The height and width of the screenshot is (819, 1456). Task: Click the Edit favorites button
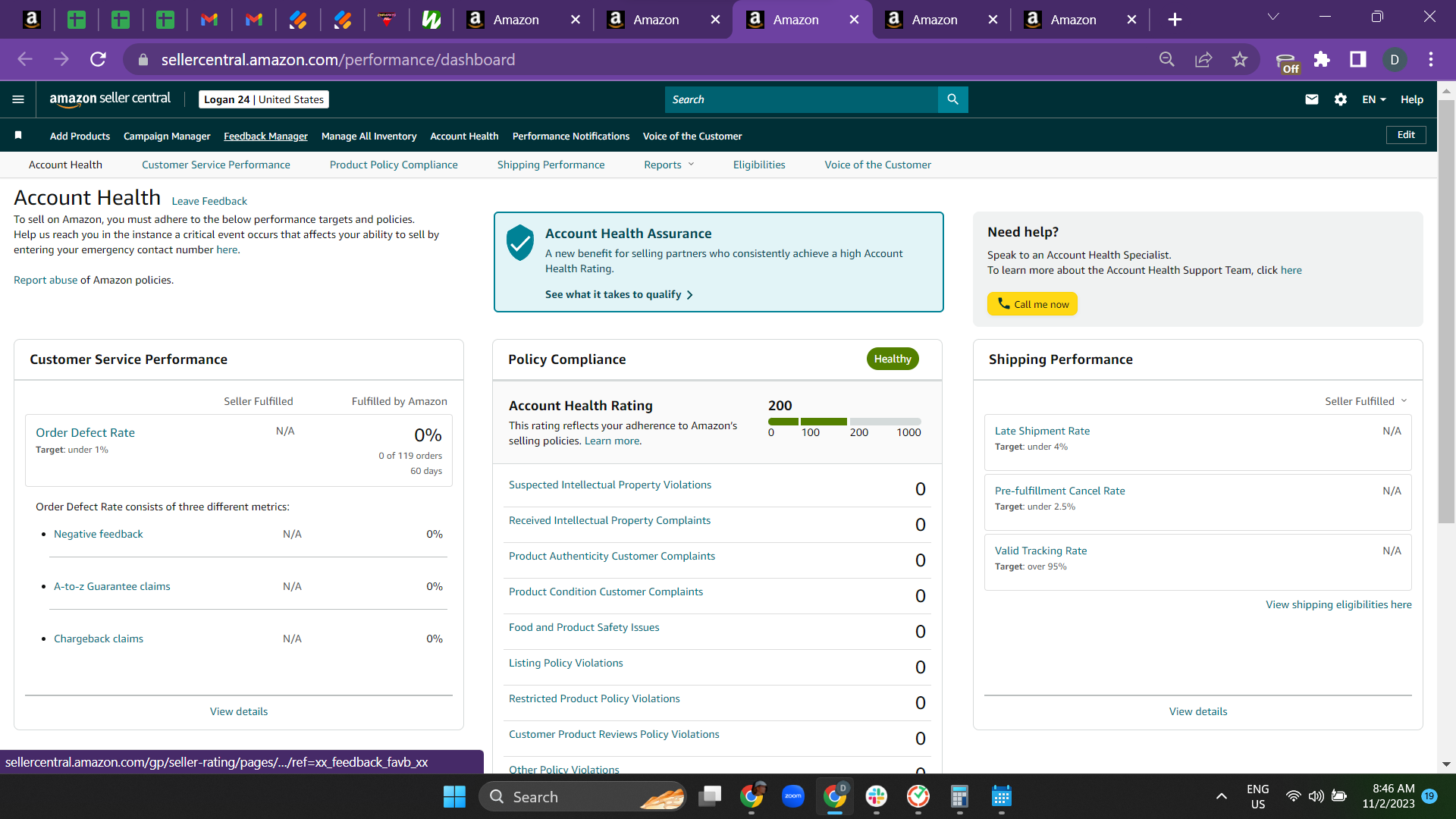[x=1406, y=134]
